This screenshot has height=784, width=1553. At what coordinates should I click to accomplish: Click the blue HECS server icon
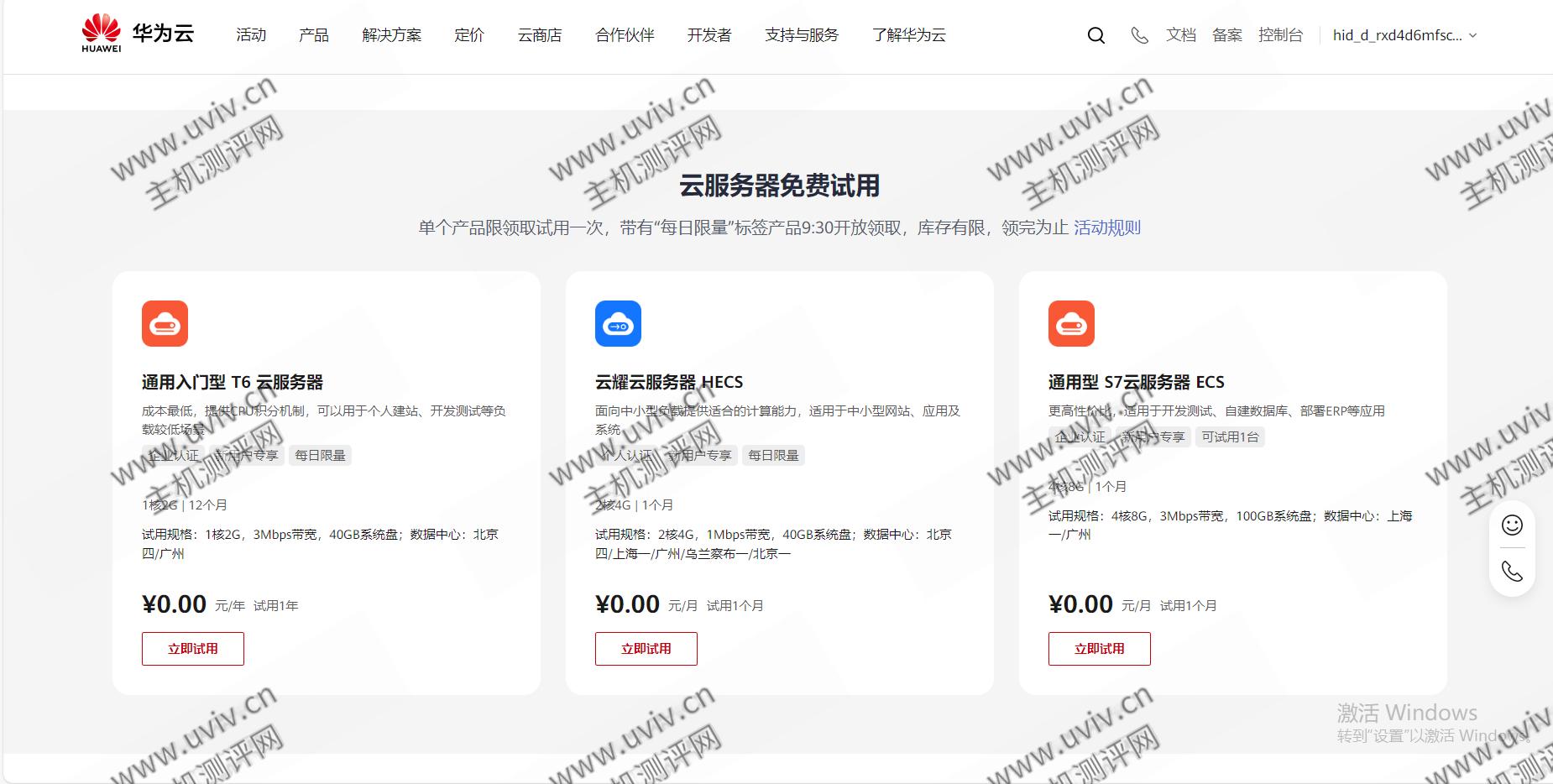coord(618,324)
